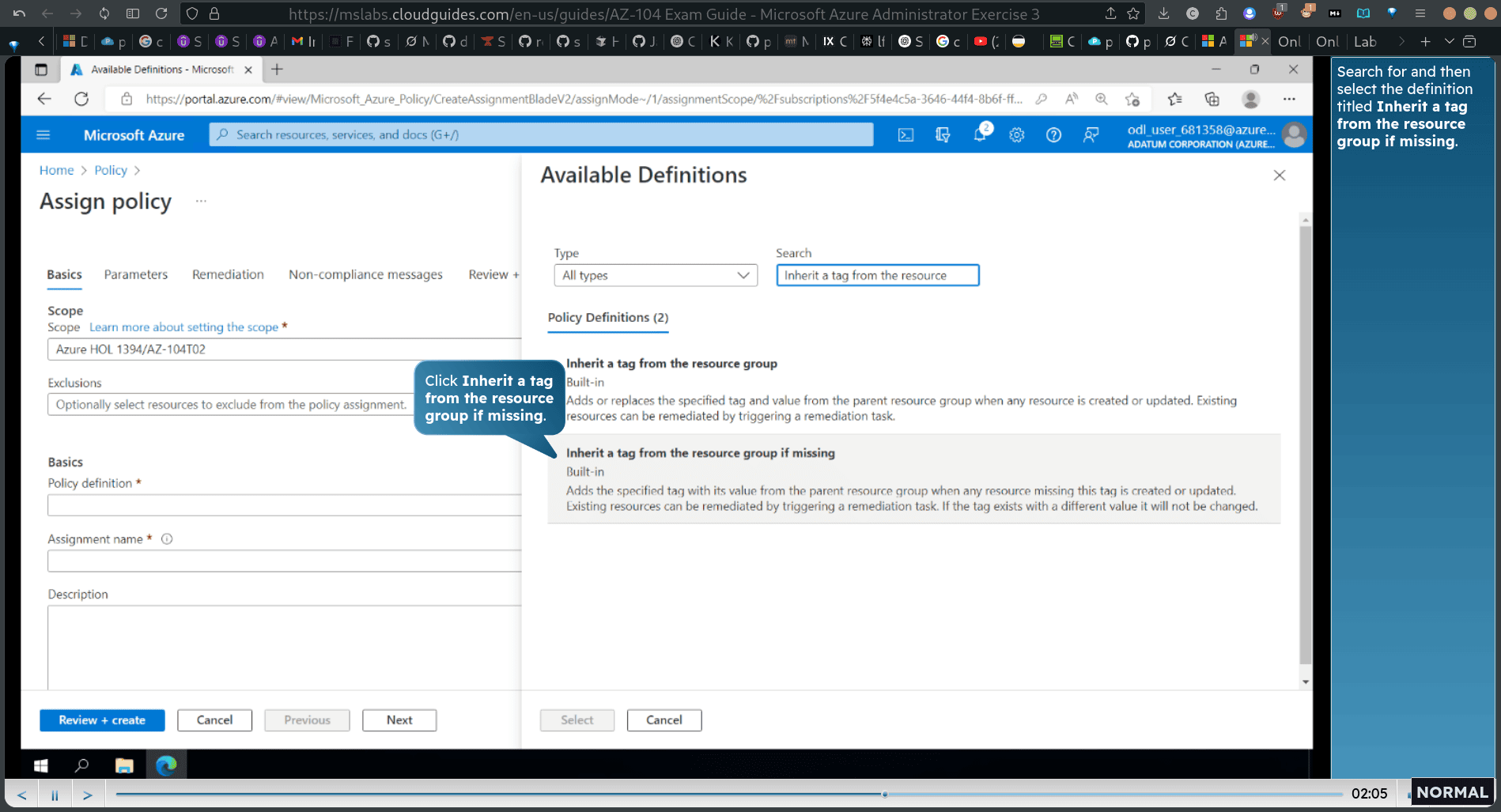
Task: Click the Next button
Action: (x=399, y=720)
